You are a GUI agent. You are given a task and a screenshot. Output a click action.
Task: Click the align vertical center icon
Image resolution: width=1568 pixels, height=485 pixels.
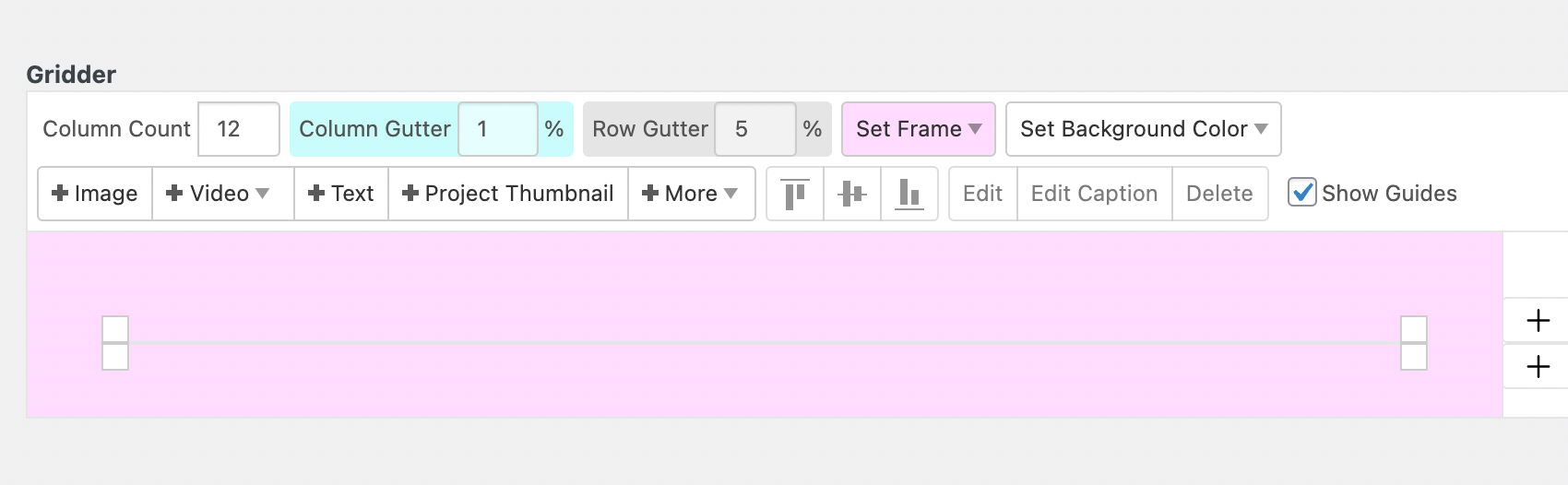click(852, 194)
